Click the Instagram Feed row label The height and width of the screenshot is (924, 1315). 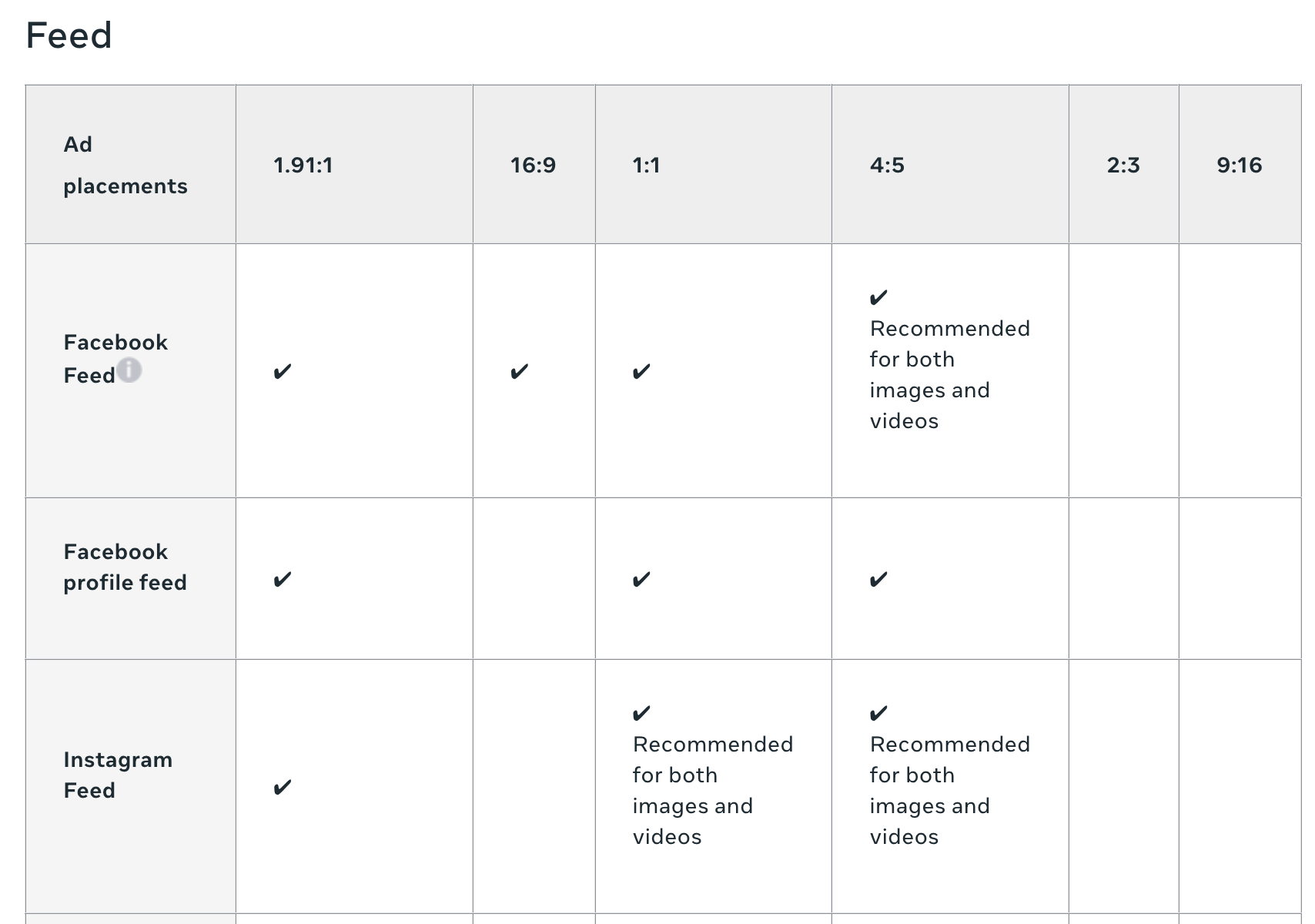(x=118, y=775)
